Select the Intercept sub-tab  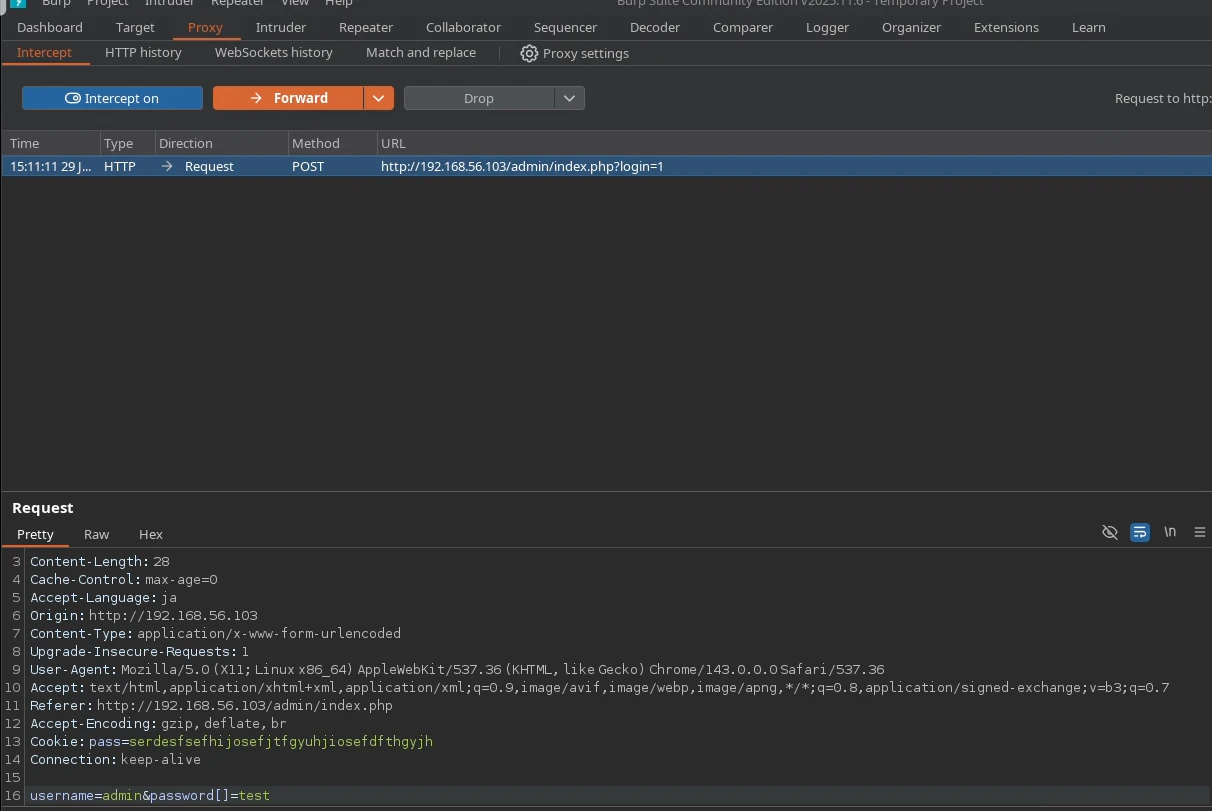tap(44, 52)
